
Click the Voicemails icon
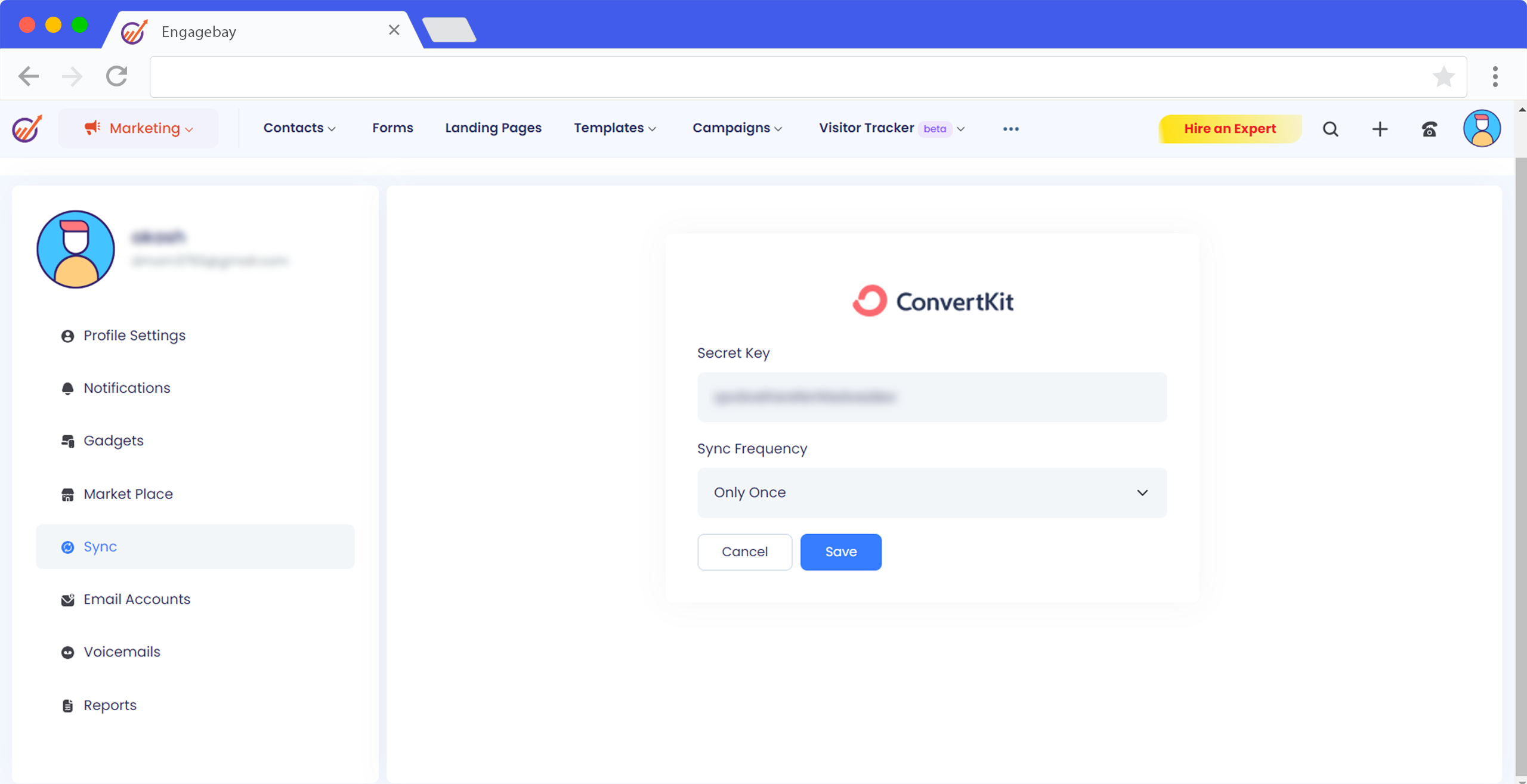[67, 652]
